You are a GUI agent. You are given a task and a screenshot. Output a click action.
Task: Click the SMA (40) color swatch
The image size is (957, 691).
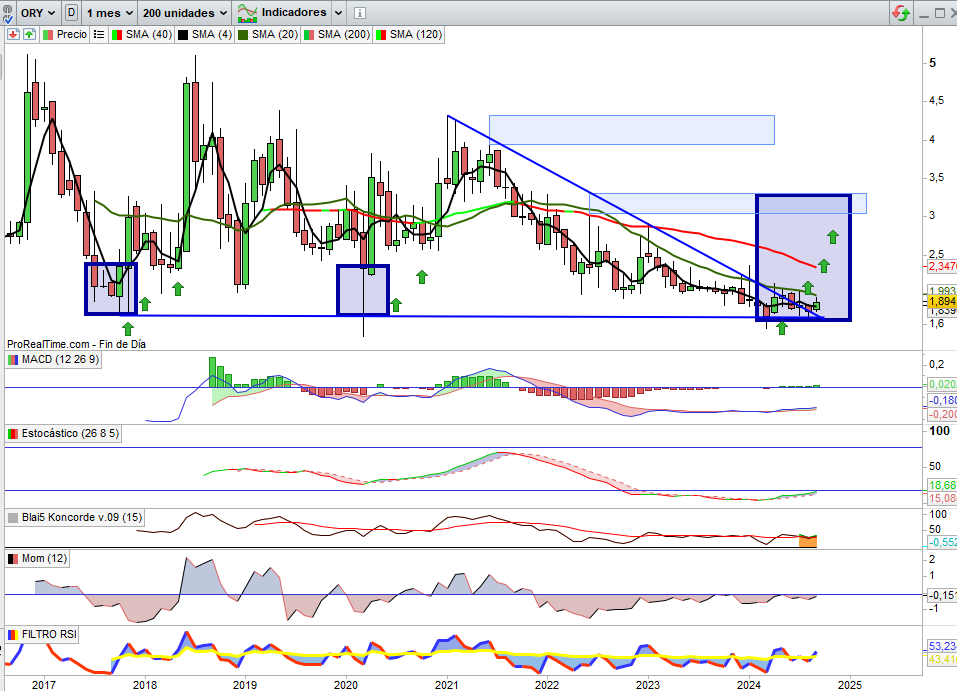(118, 35)
